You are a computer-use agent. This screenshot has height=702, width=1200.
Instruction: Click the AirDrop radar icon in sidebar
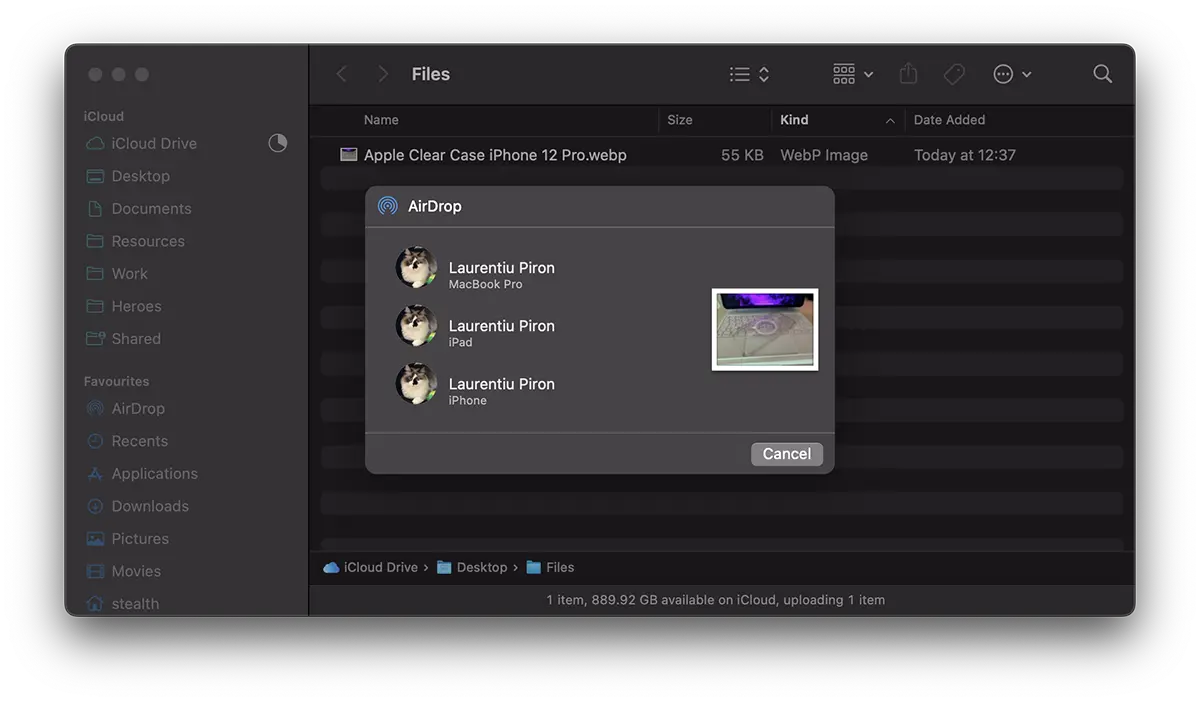coord(95,408)
